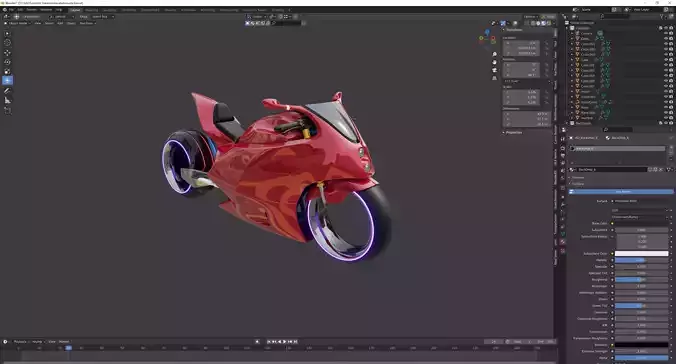Switch perspective/orthographic grid icon
676x364 pixels.
[494, 78]
